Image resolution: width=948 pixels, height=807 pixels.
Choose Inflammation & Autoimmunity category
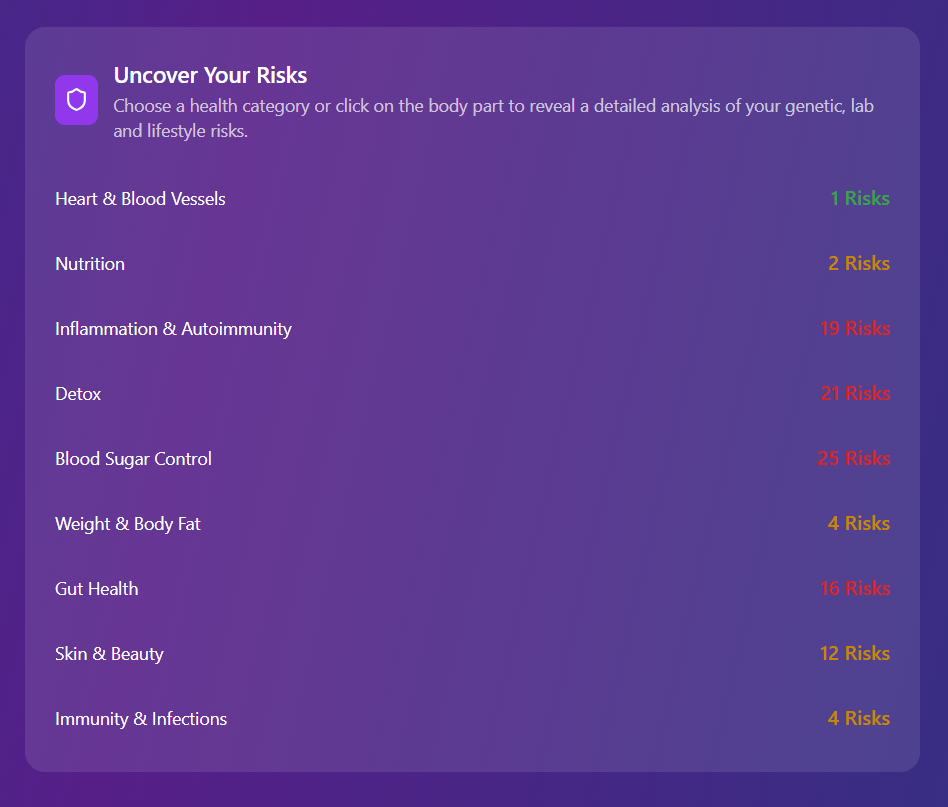click(x=173, y=329)
